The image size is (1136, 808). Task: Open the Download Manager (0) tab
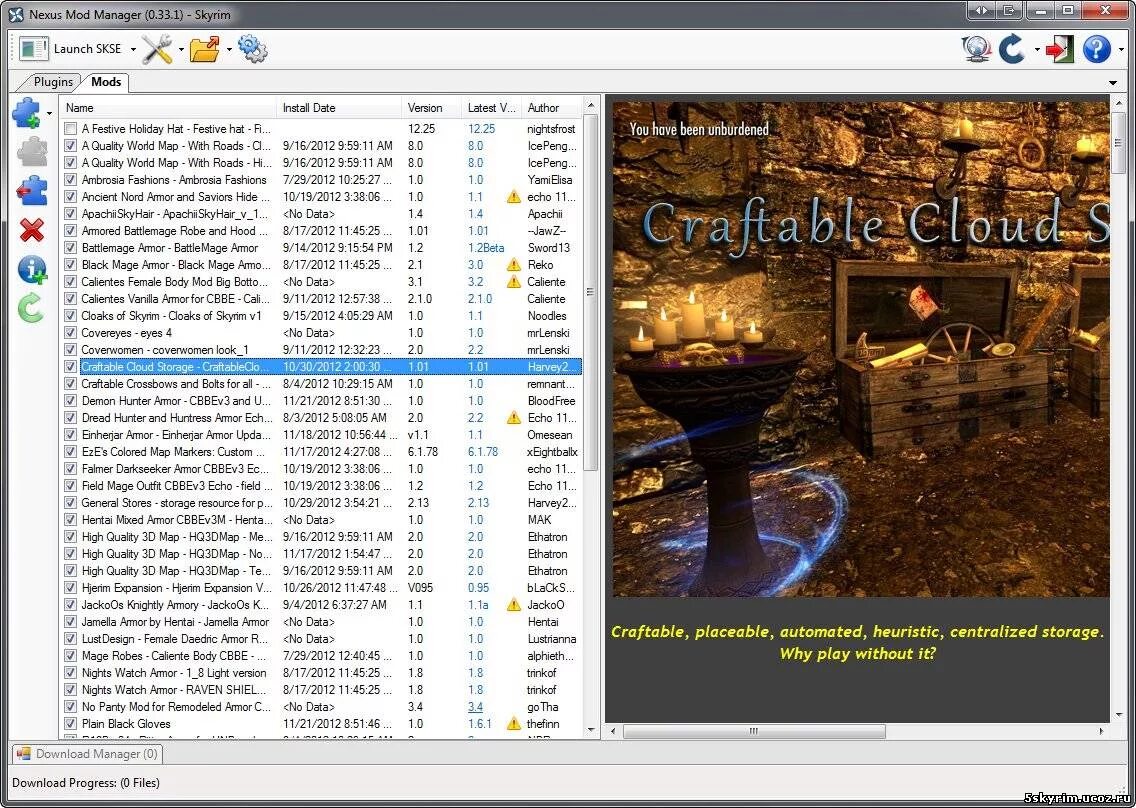click(87, 754)
